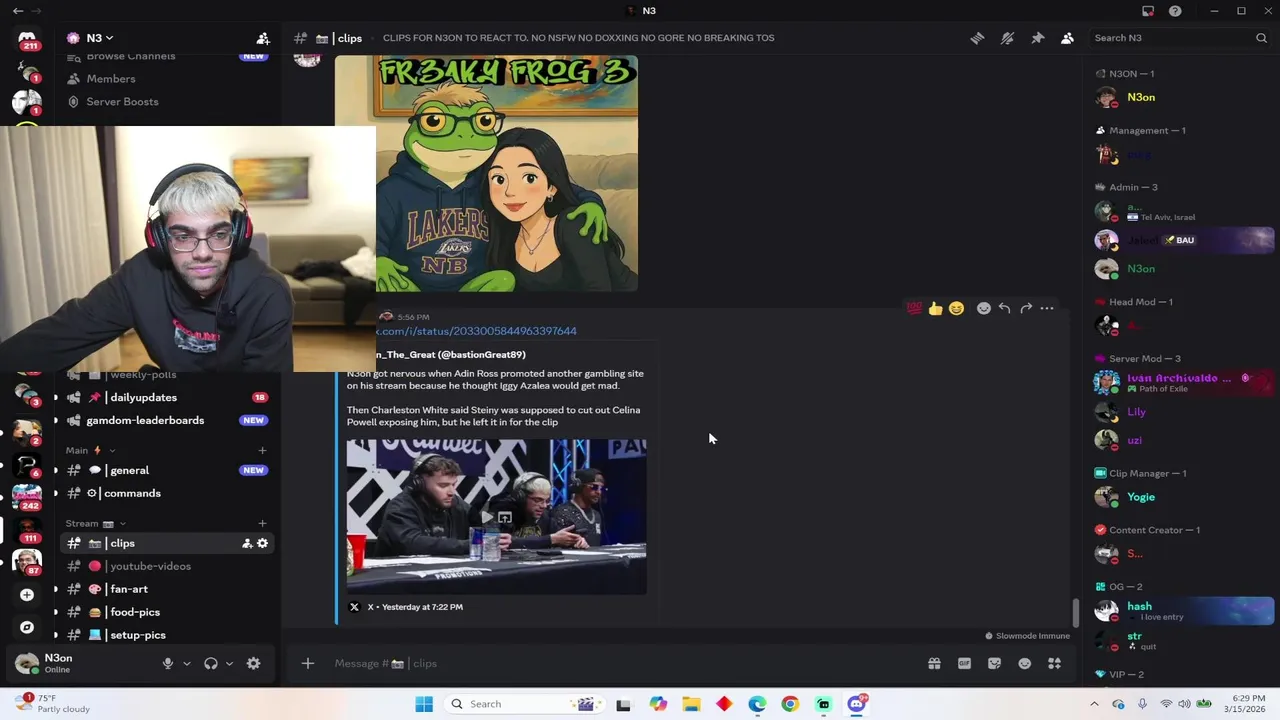Open add reaction picker on message
Screen dimensions: 1280x720
tap(983, 308)
